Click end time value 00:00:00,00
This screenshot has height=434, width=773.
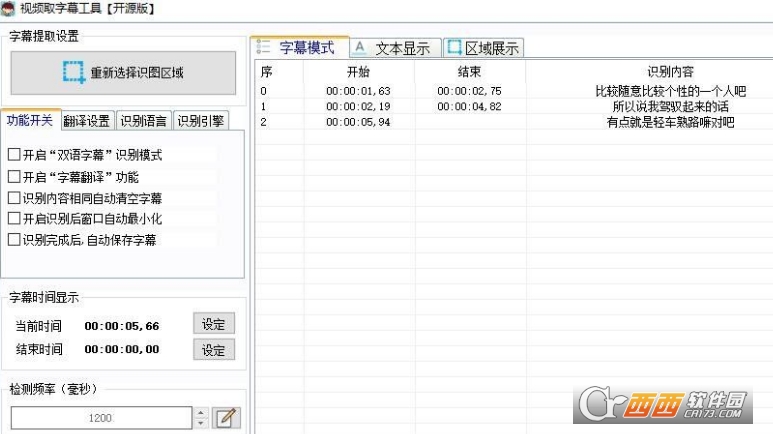pos(122,349)
